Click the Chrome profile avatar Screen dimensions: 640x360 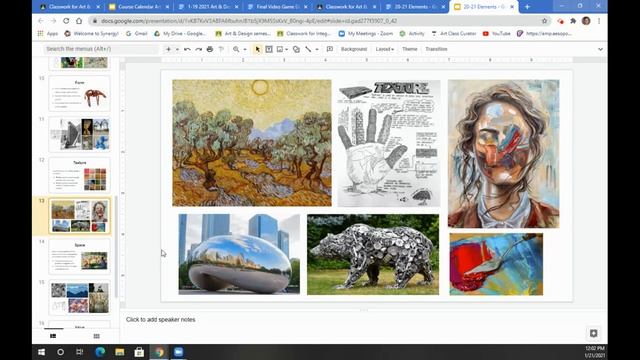click(x=586, y=21)
